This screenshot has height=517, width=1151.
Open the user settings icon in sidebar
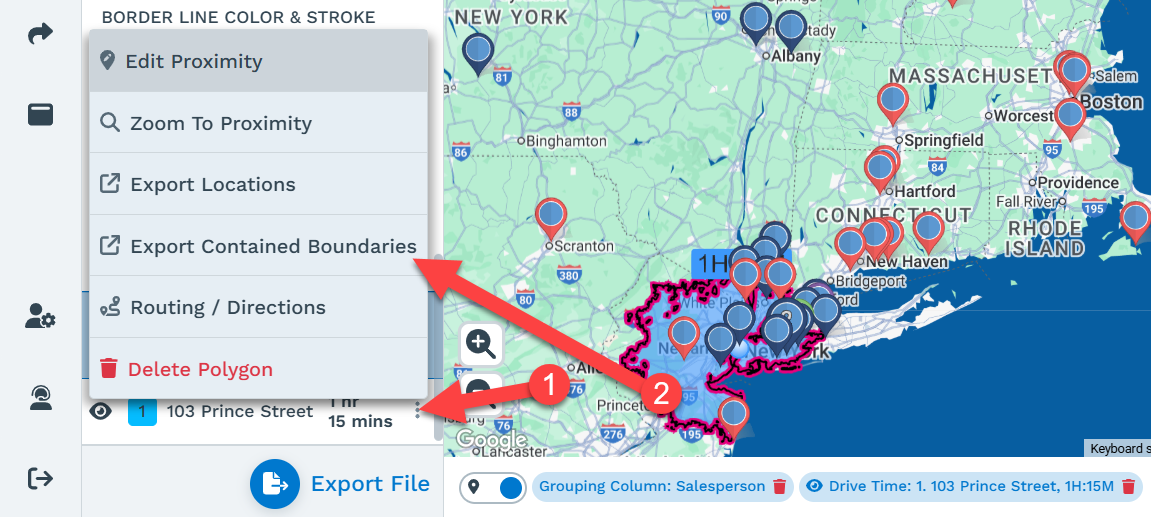click(x=40, y=316)
